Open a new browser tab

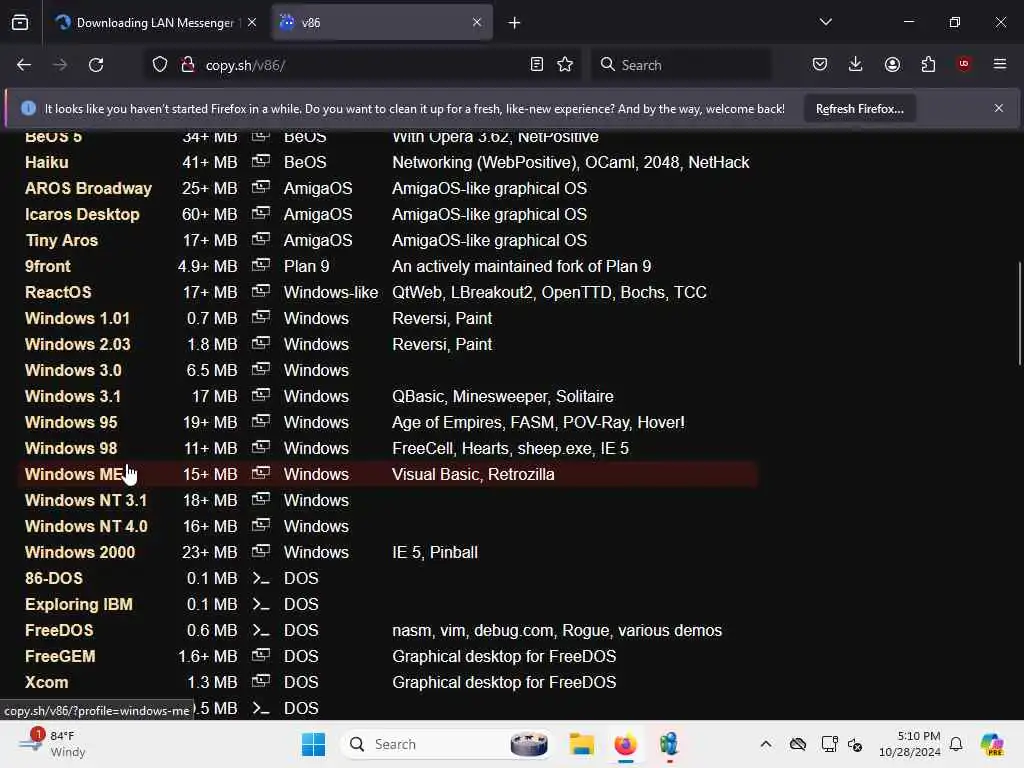tap(515, 23)
